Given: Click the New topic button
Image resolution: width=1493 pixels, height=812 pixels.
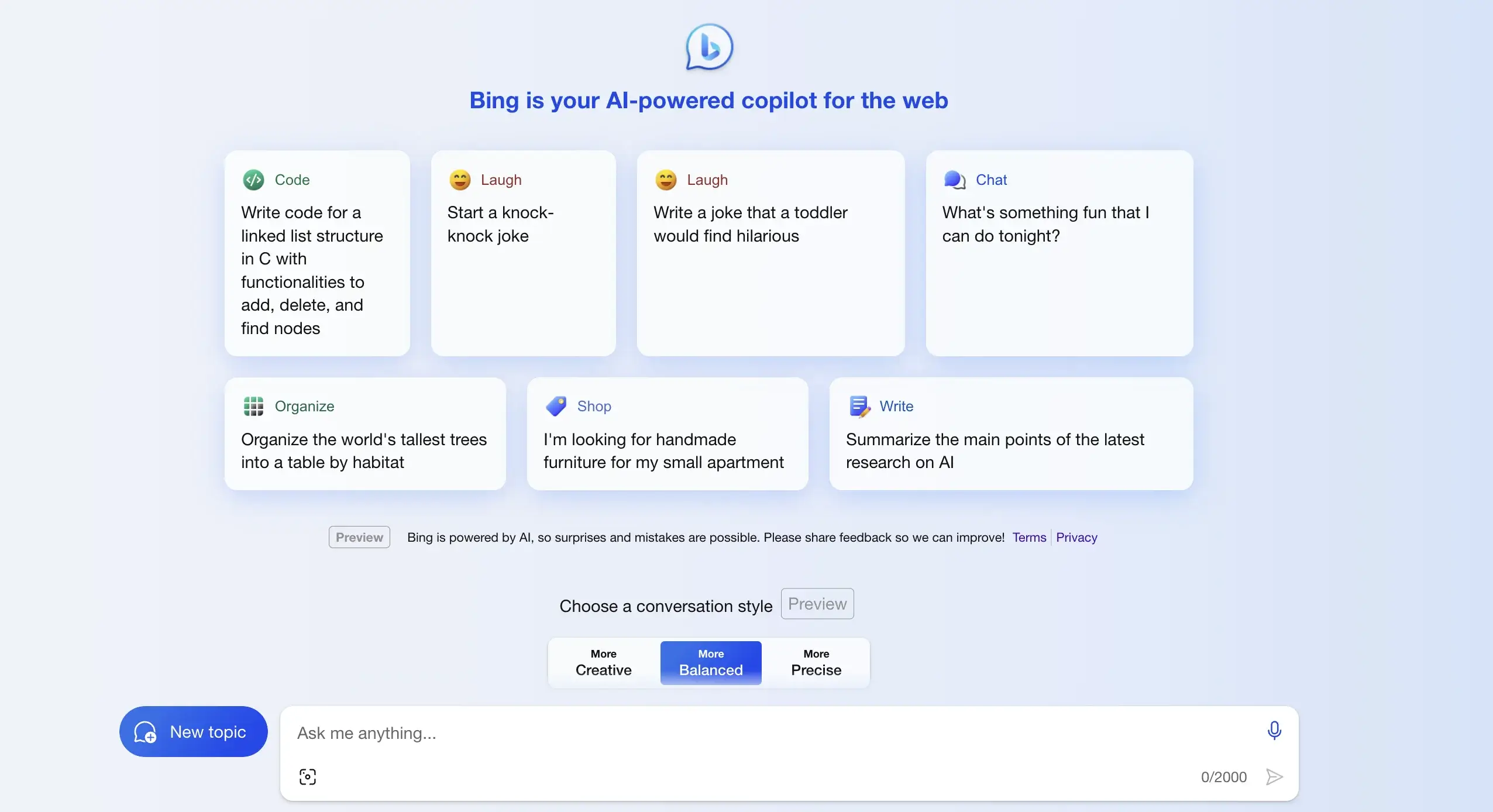Looking at the screenshot, I should 193,731.
